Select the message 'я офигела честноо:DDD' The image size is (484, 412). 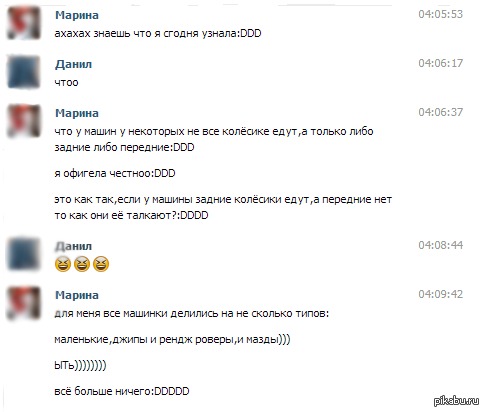pyautogui.click(x=115, y=173)
